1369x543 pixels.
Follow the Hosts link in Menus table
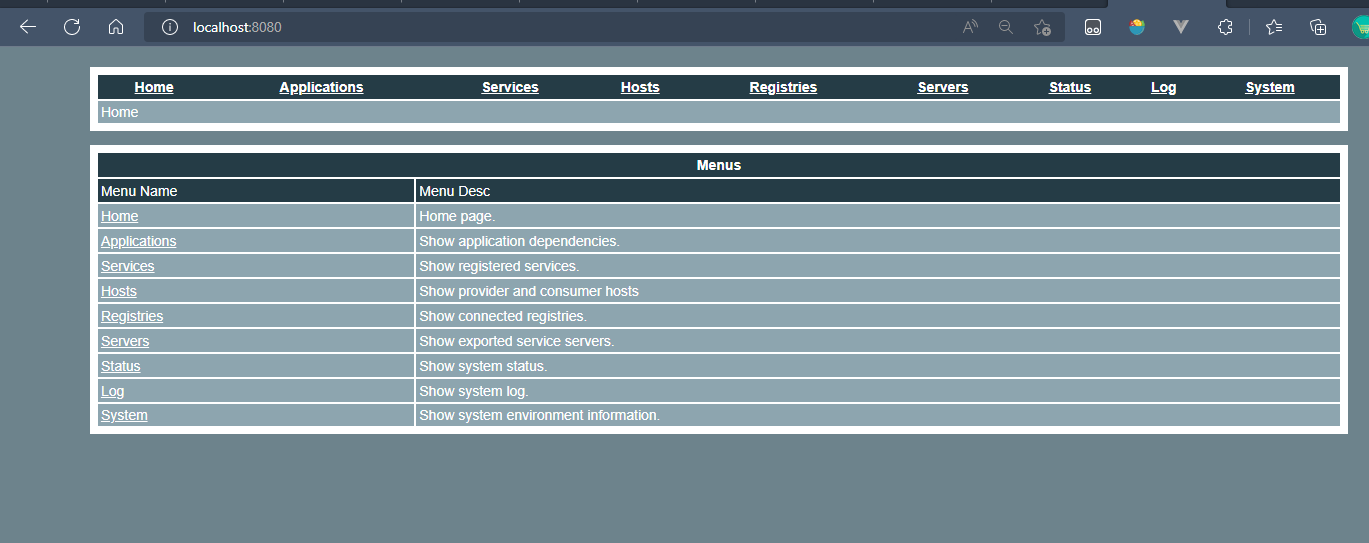119,291
